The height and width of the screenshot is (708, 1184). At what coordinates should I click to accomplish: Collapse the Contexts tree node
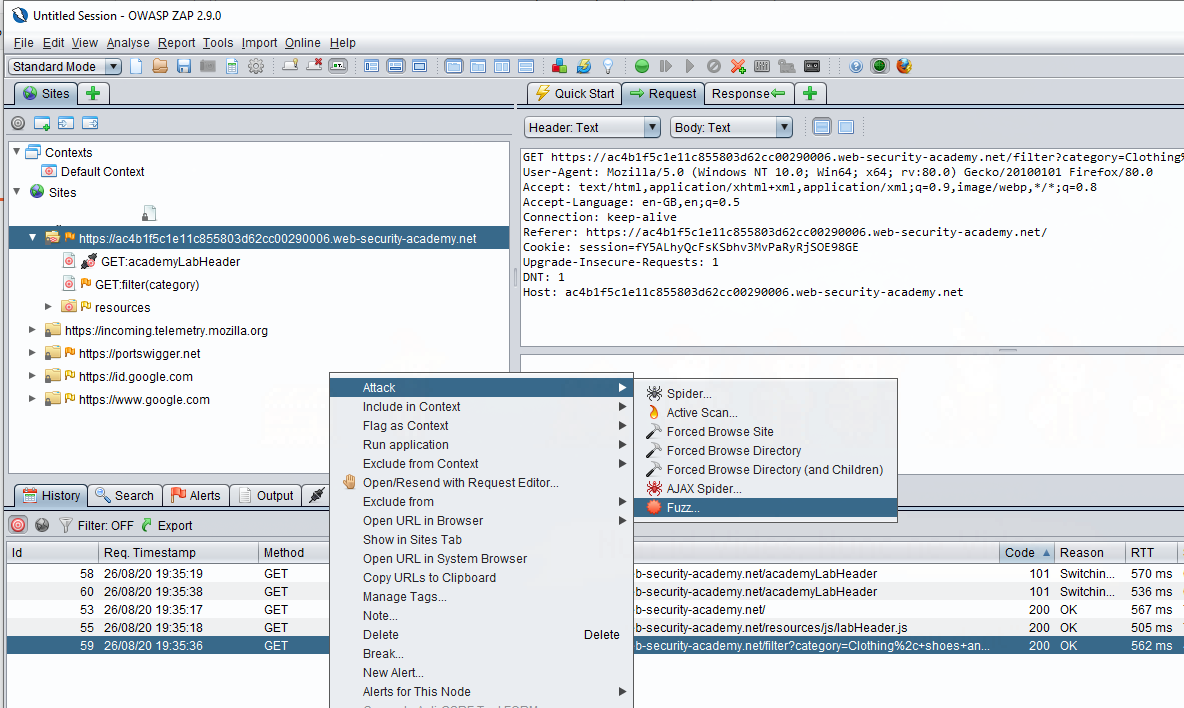pos(17,152)
